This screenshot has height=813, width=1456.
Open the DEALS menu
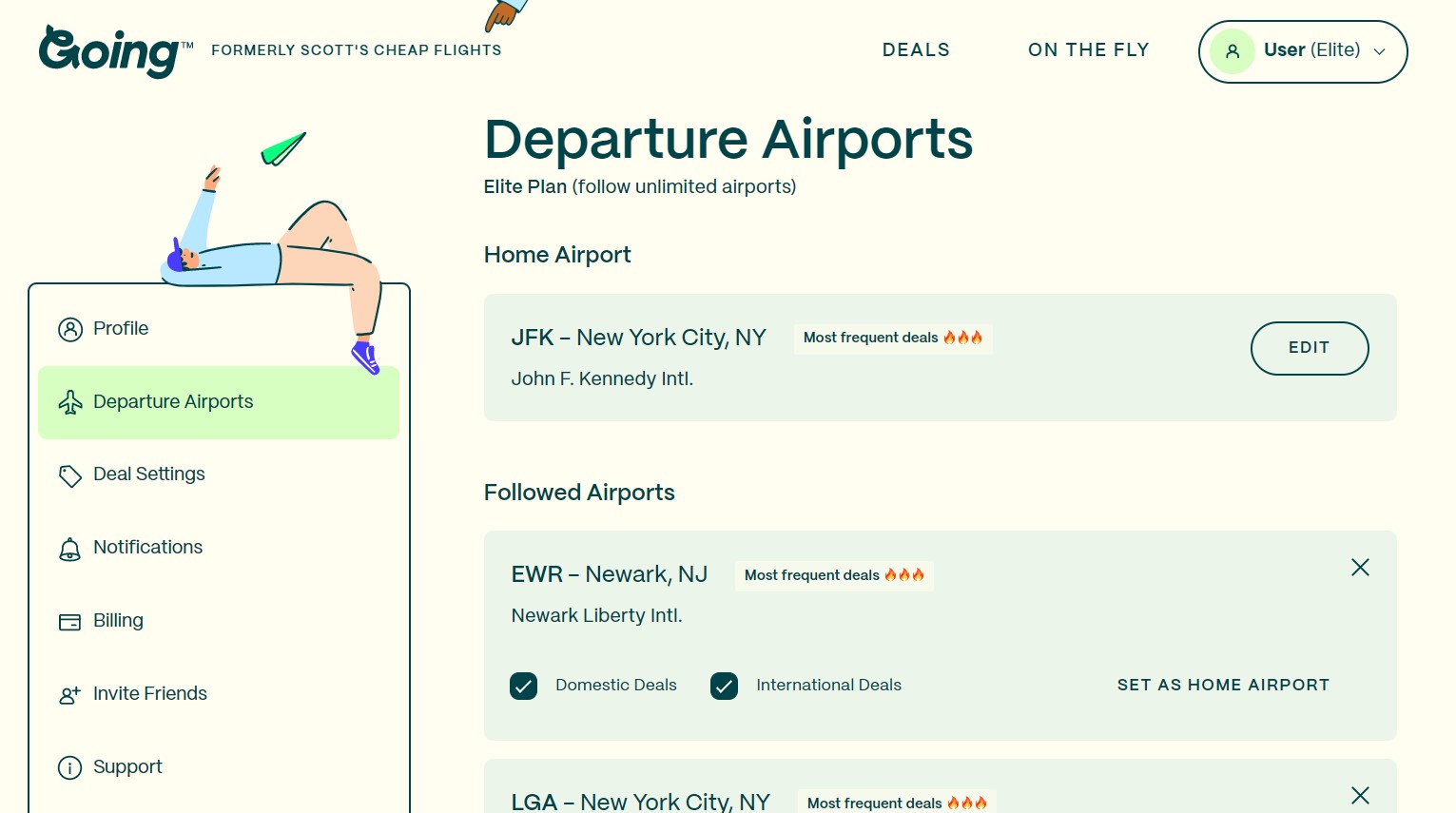tap(915, 50)
